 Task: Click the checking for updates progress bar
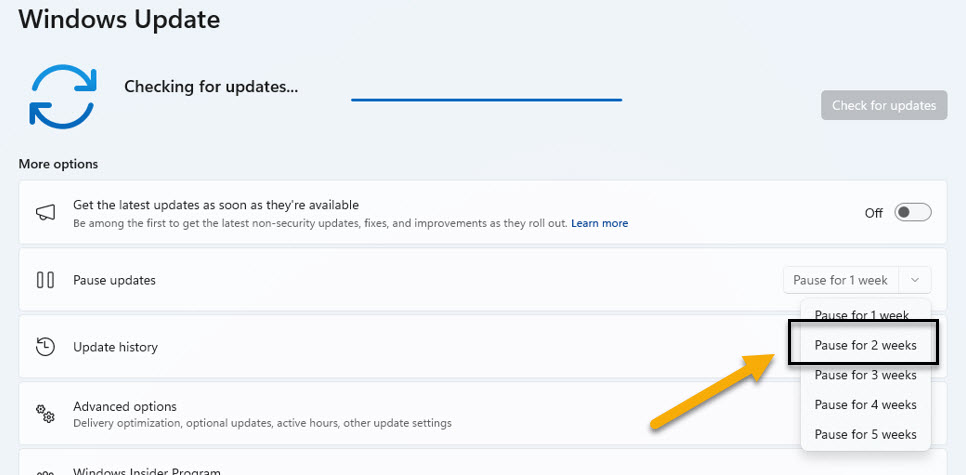[x=486, y=100]
